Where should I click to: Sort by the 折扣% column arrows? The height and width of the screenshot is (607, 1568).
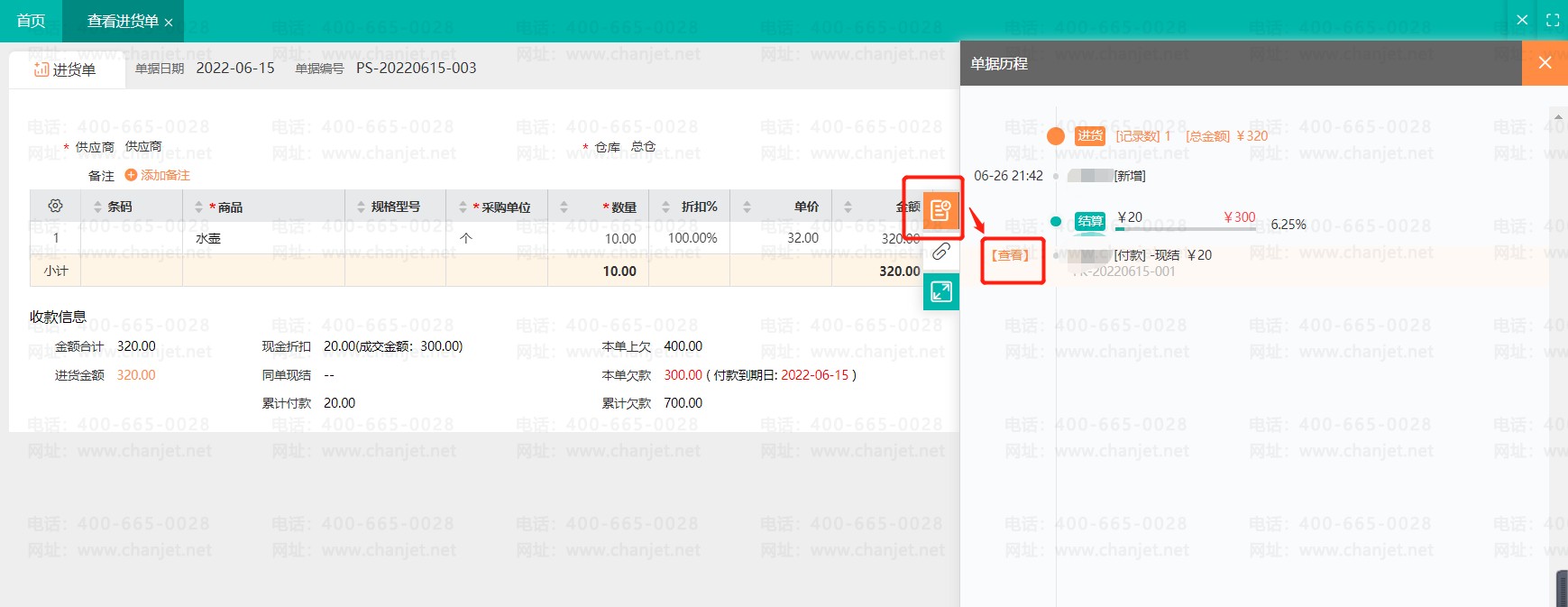665,207
